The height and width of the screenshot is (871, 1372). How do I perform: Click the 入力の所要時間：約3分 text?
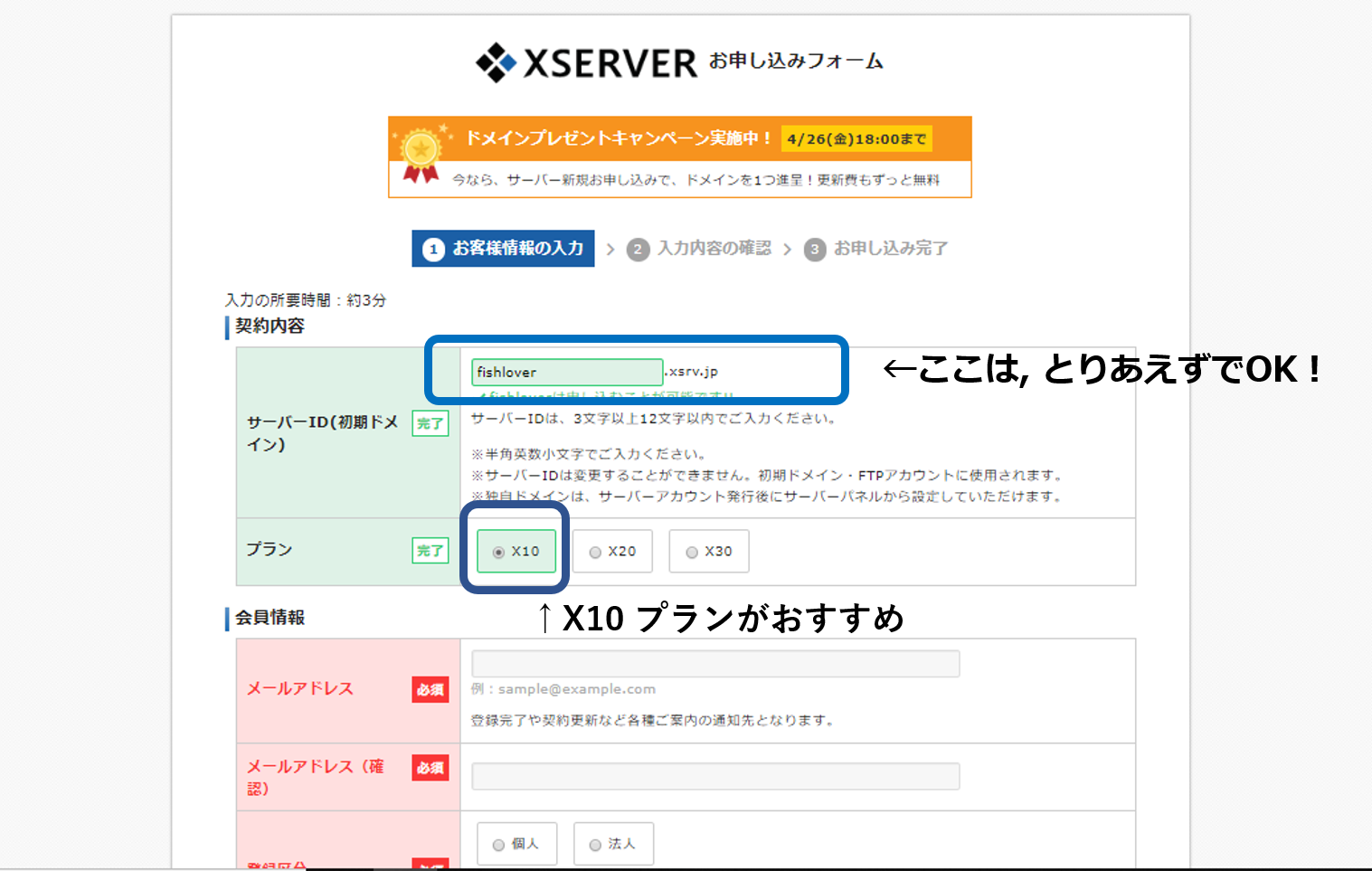[306, 300]
